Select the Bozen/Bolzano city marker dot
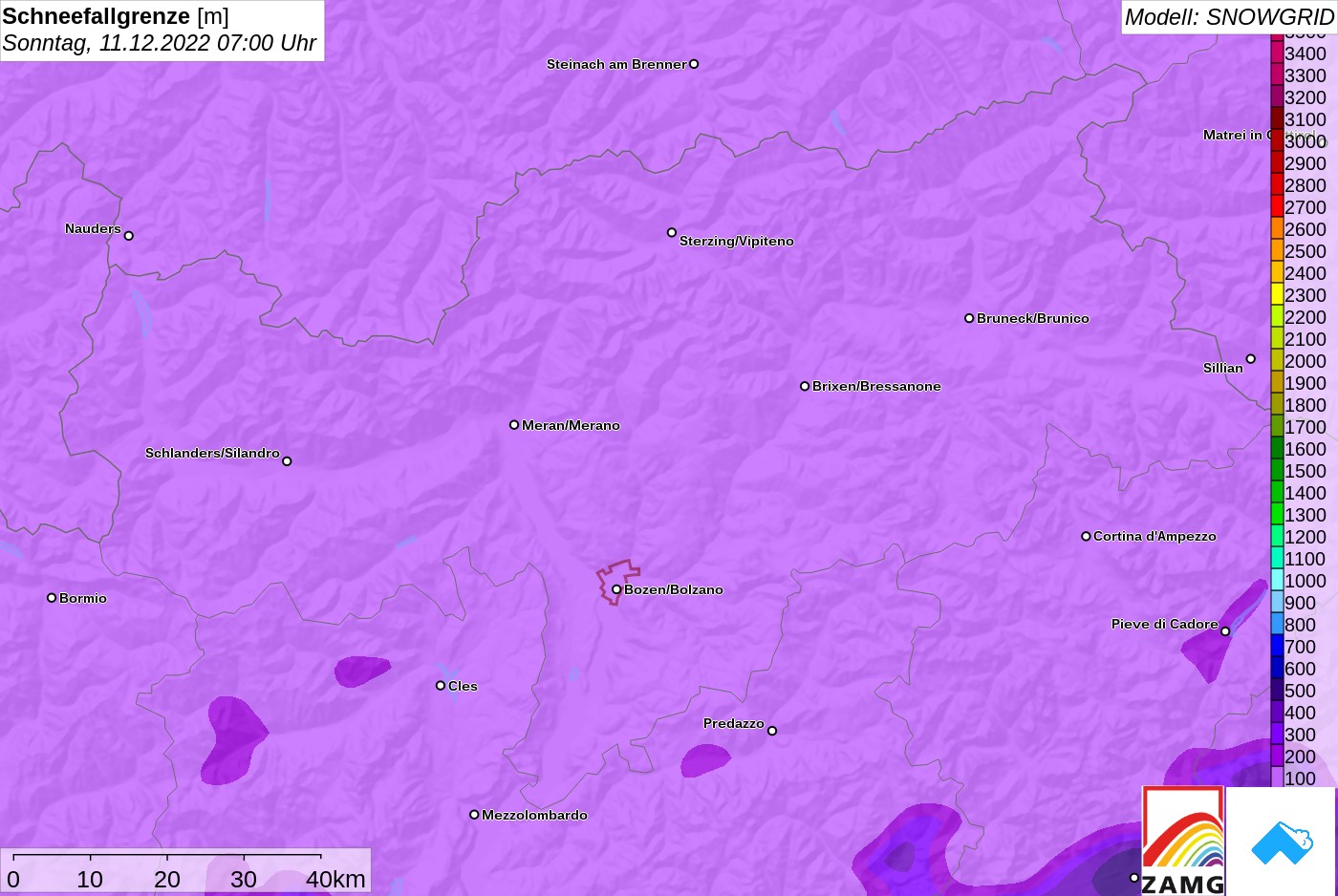 pos(616,589)
